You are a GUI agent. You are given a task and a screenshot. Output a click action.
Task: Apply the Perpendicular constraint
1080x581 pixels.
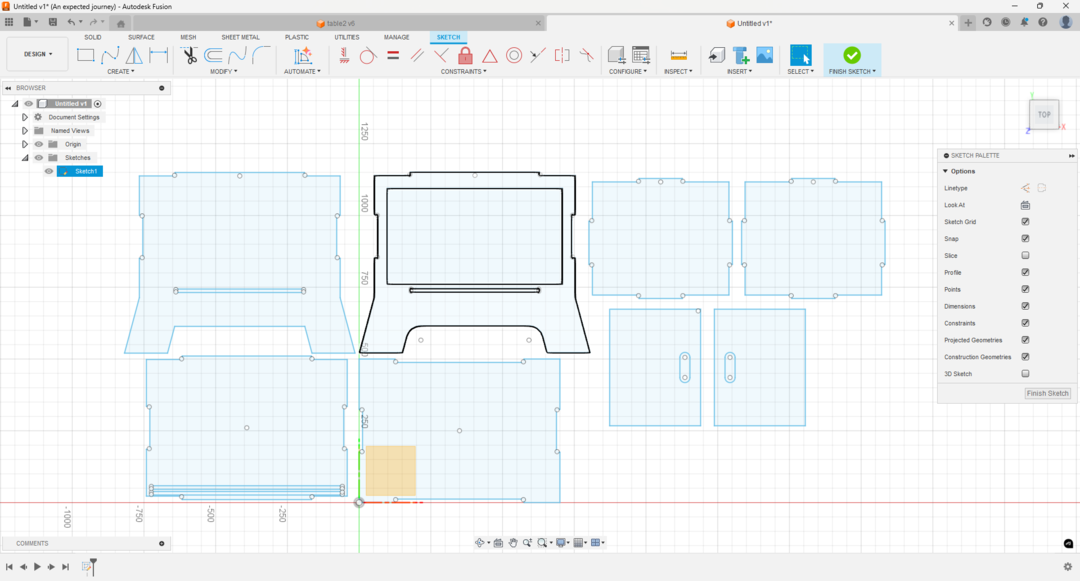(x=441, y=56)
